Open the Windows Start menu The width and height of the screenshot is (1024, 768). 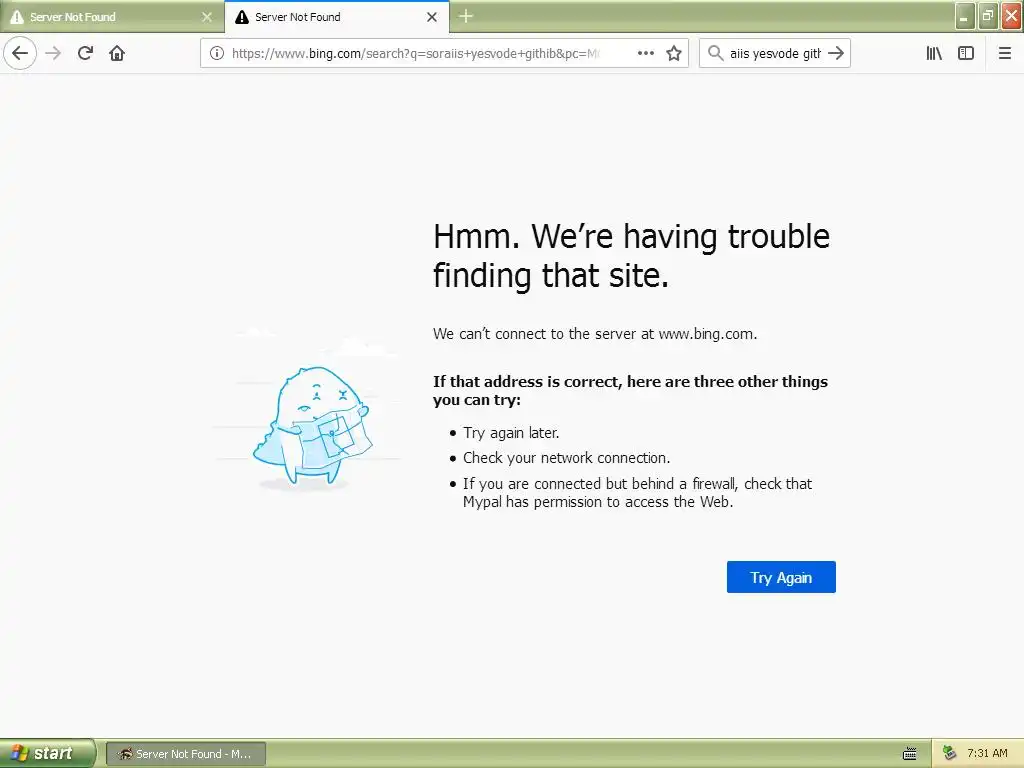(x=47, y=754)
